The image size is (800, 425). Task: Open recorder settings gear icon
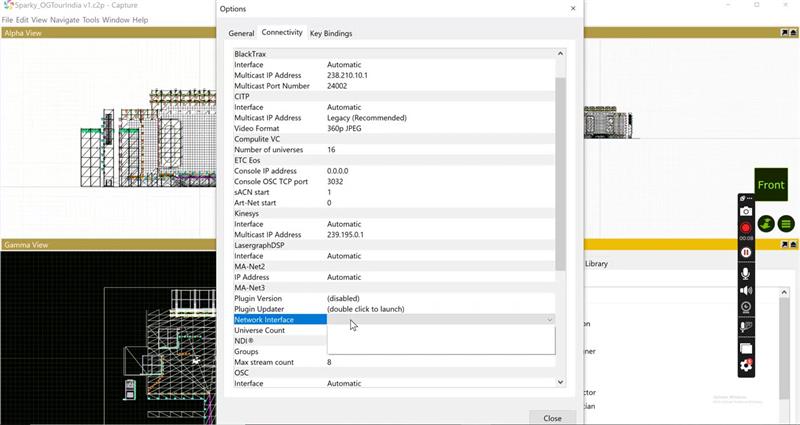click(x=746, y=365)
